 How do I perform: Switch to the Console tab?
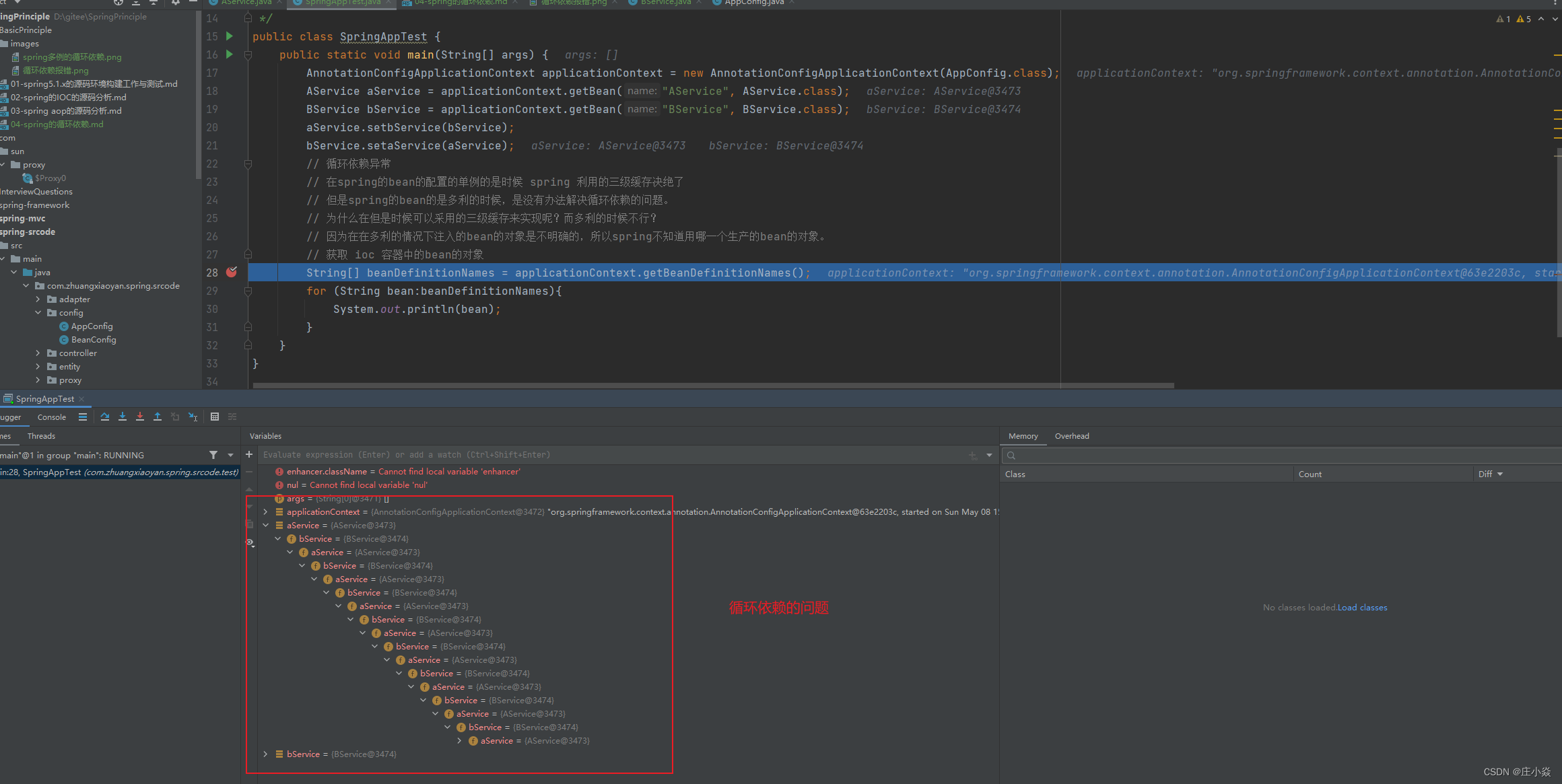click(52, 417)
